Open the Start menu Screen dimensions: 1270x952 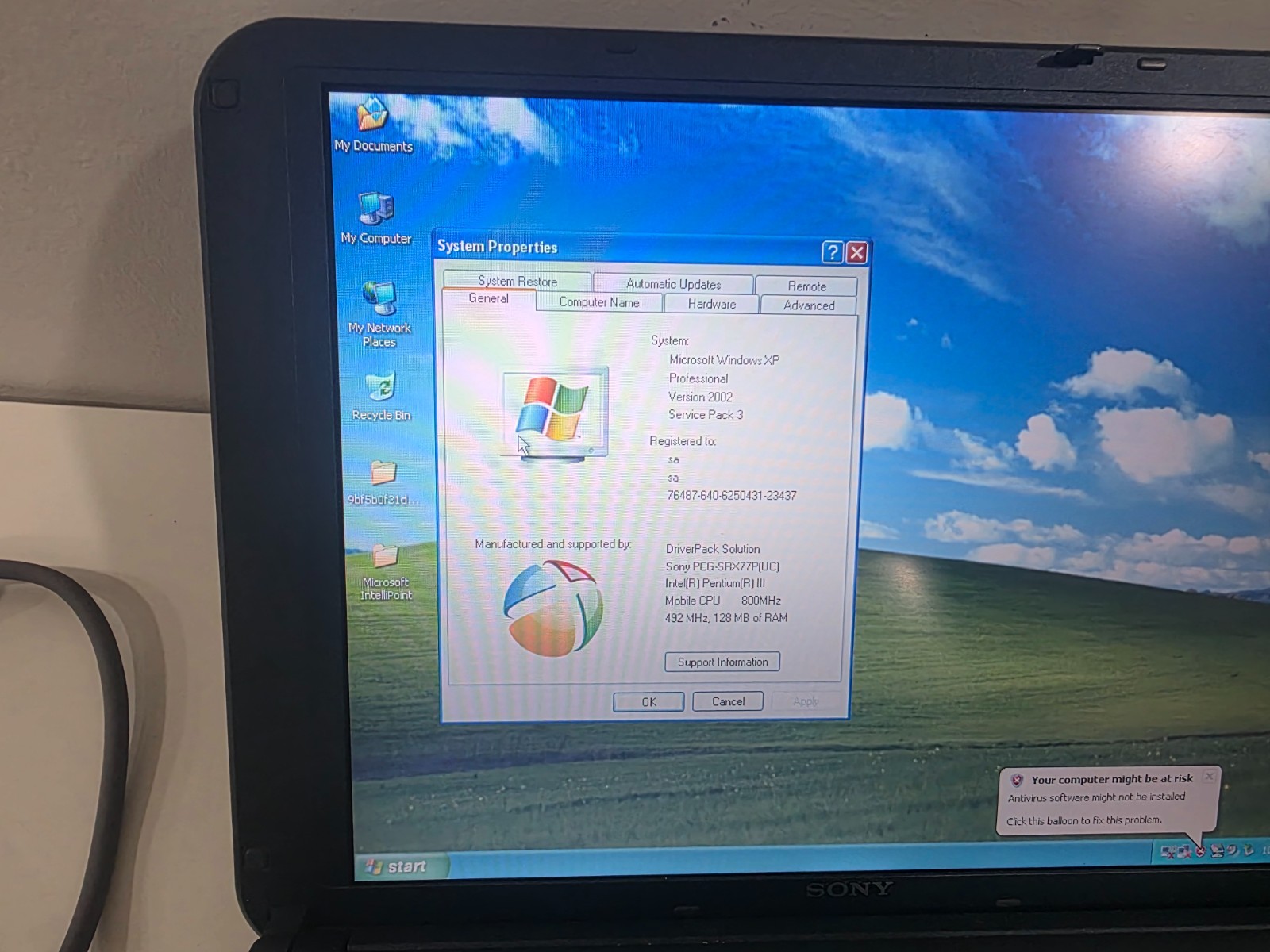click(x=402, y=866)
